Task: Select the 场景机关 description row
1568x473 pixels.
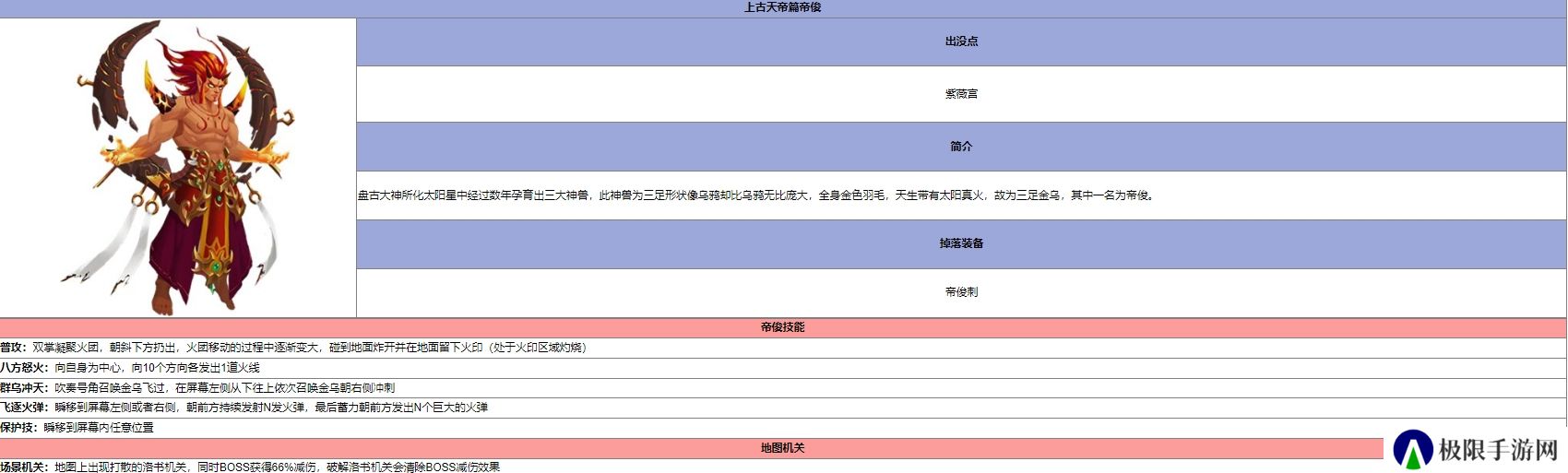Action: (x=783, y=467)
